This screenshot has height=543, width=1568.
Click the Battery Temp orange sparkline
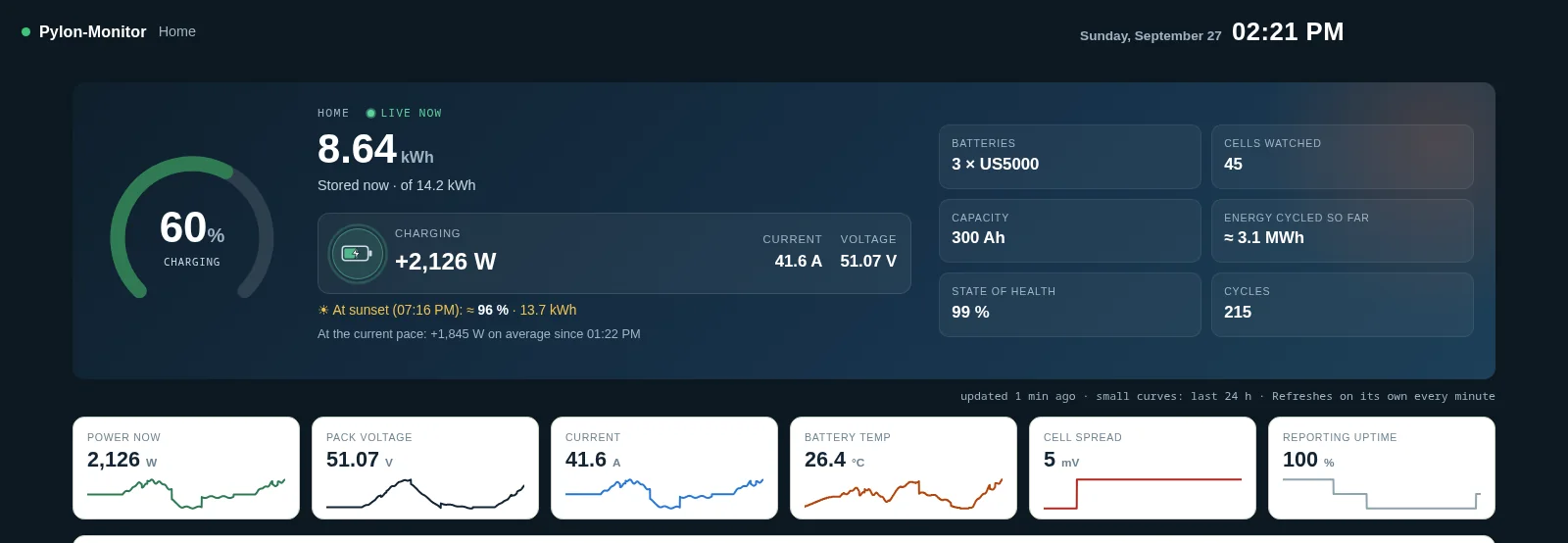(x=904, y=493)
